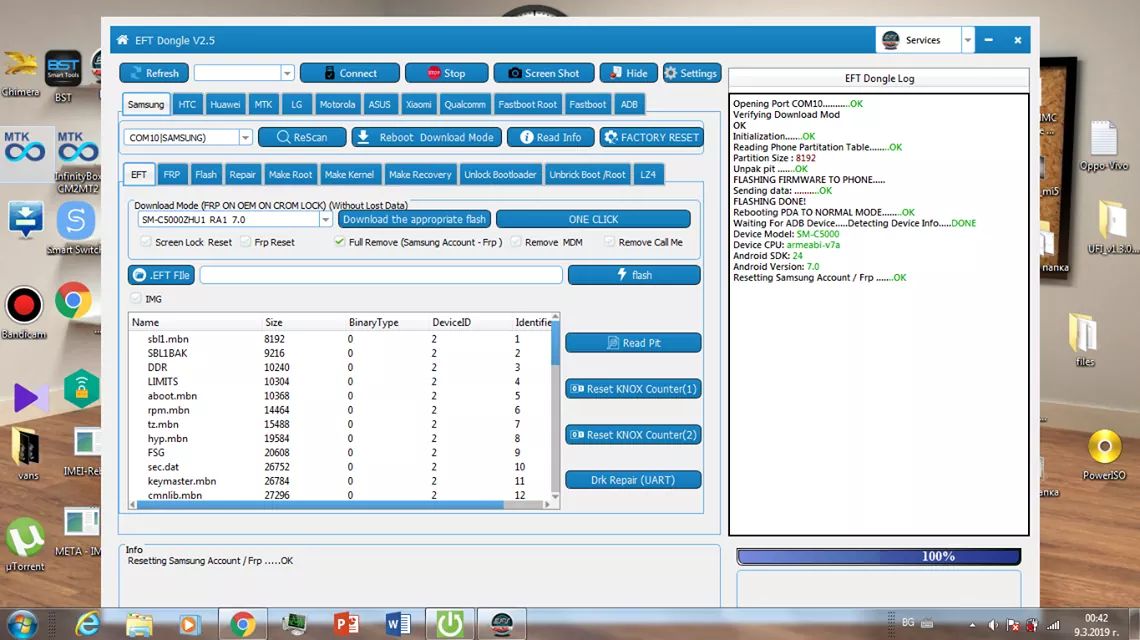Click Read Info button
The height and width of the screenshot is (640, 1140).
550,137
